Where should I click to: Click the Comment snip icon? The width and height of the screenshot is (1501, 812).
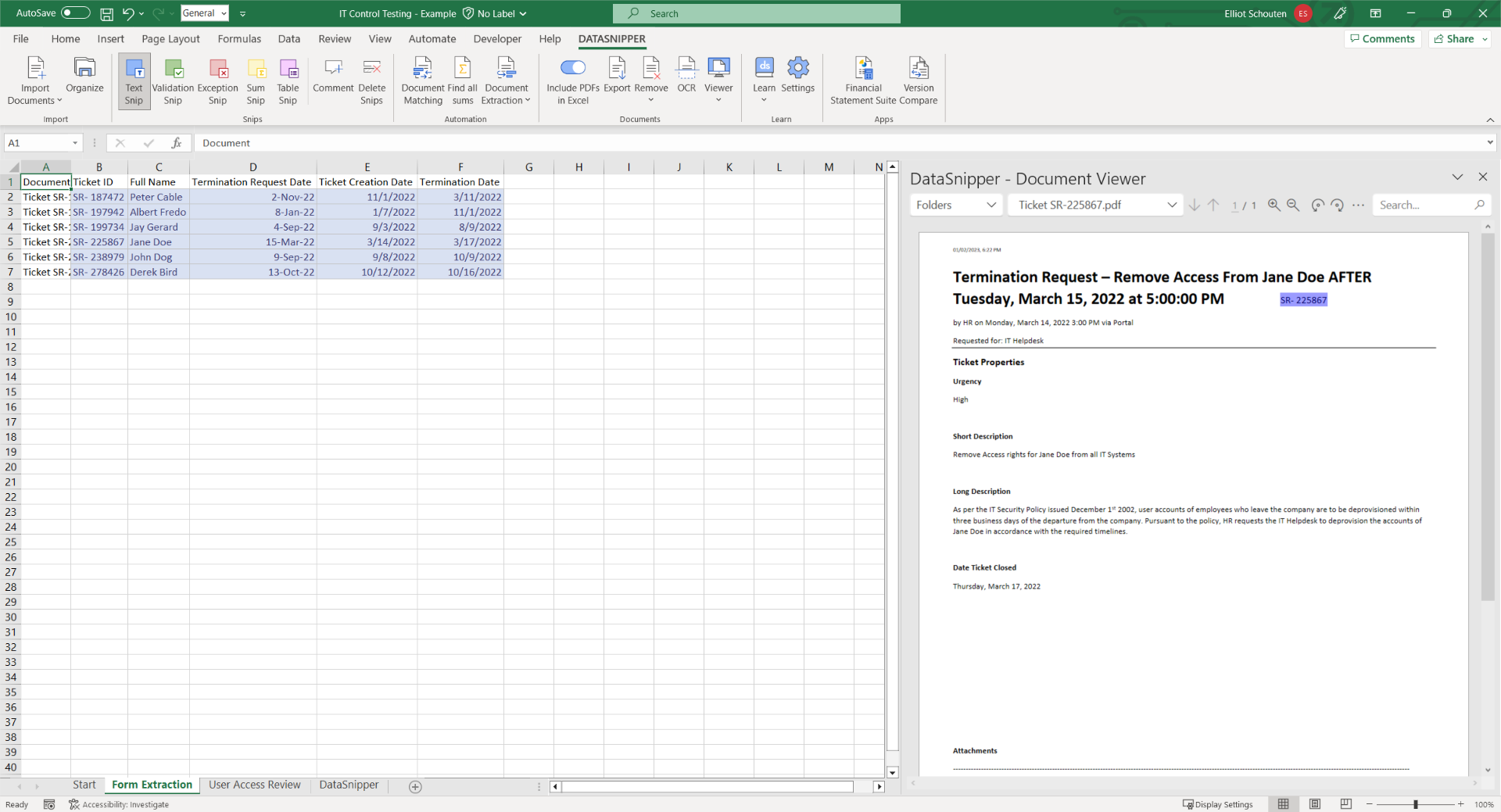click(333, 75)
